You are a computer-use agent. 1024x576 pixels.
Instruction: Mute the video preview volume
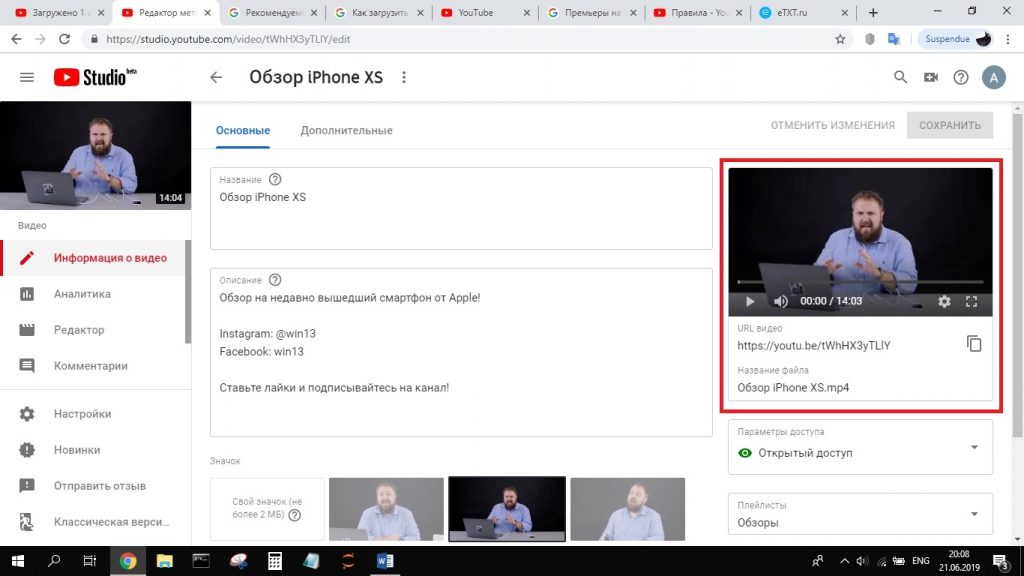pyautogui.click(x=780, y=302)
